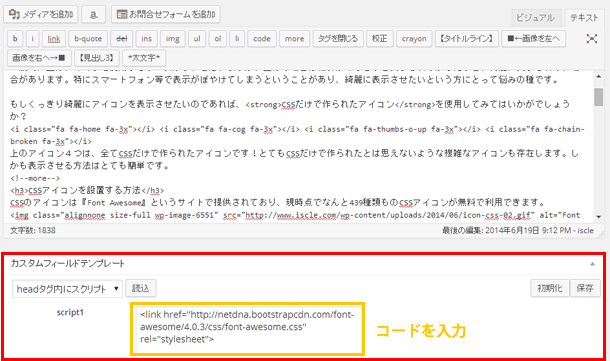This screenshot has width=610, height=361.
Task: Open the crayon code inserter
Action: coord(414,39)
